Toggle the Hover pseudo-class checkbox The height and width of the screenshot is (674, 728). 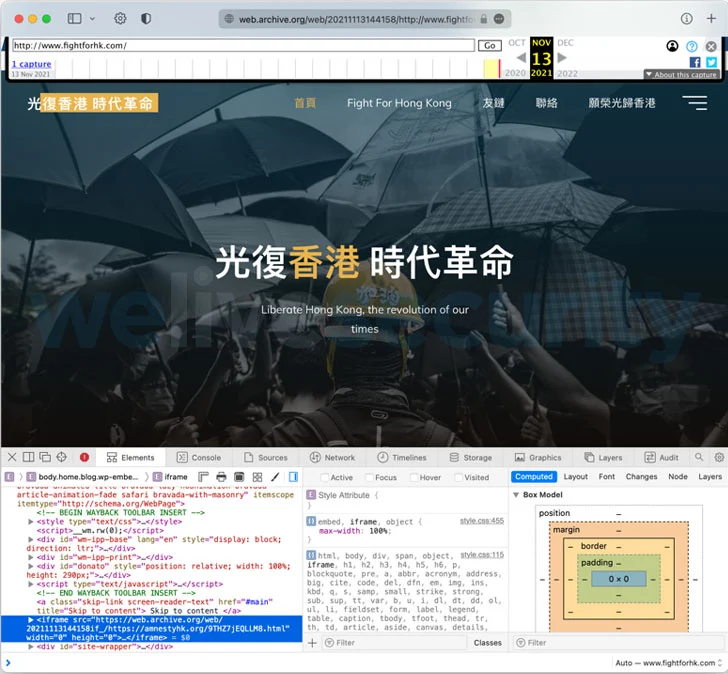click(414, 477)
